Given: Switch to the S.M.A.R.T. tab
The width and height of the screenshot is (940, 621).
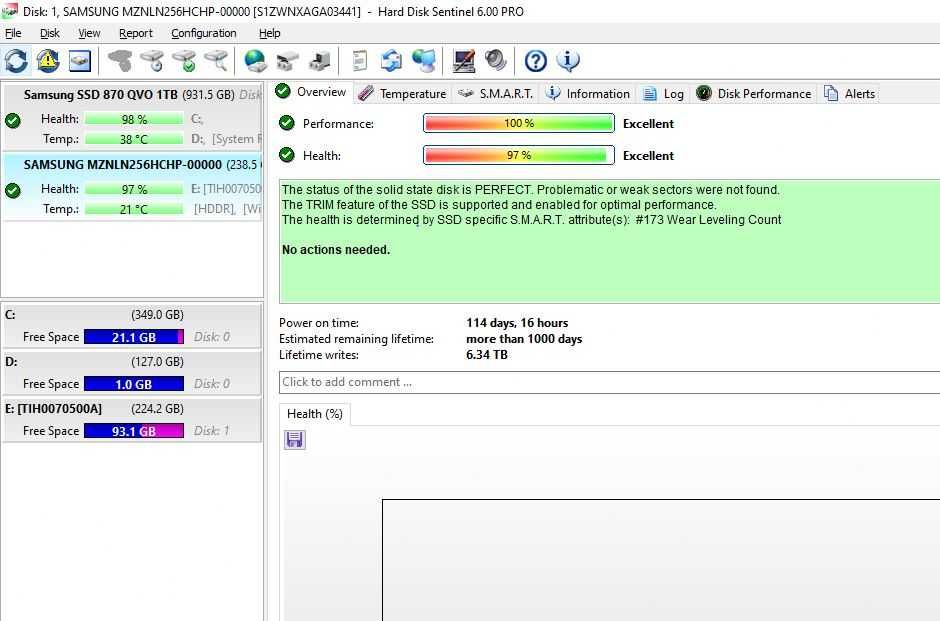Looking at the screenshot, I should (x=496, y=94).
